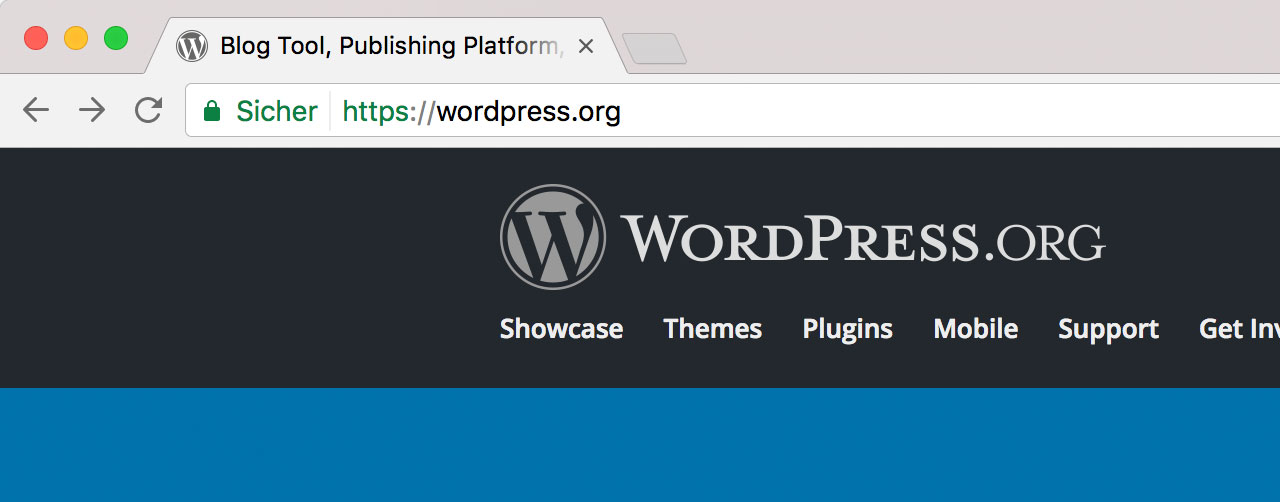The image size is (1280, 502).
Task: Click the wordpress.org URL address field
Action: point(732,110)
